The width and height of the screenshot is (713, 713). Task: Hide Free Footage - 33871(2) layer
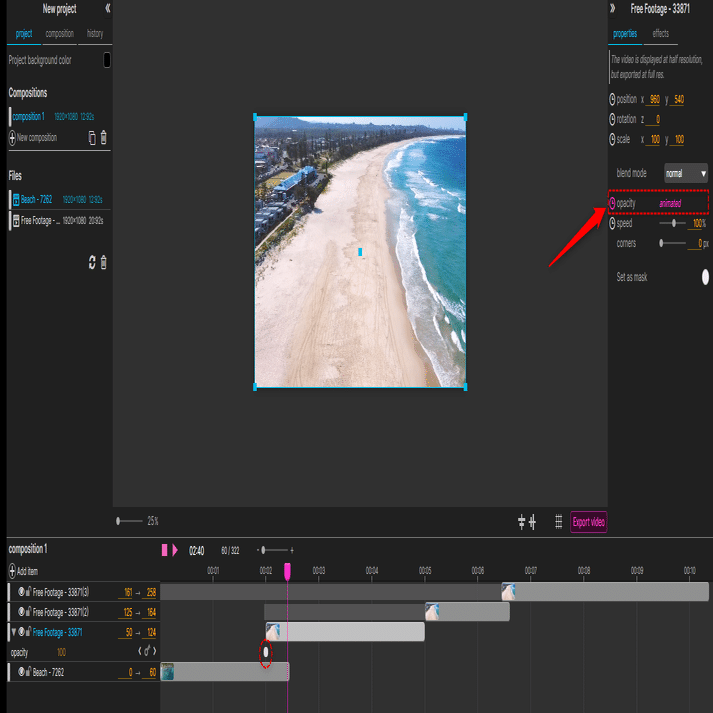click(x=21, y=612)
